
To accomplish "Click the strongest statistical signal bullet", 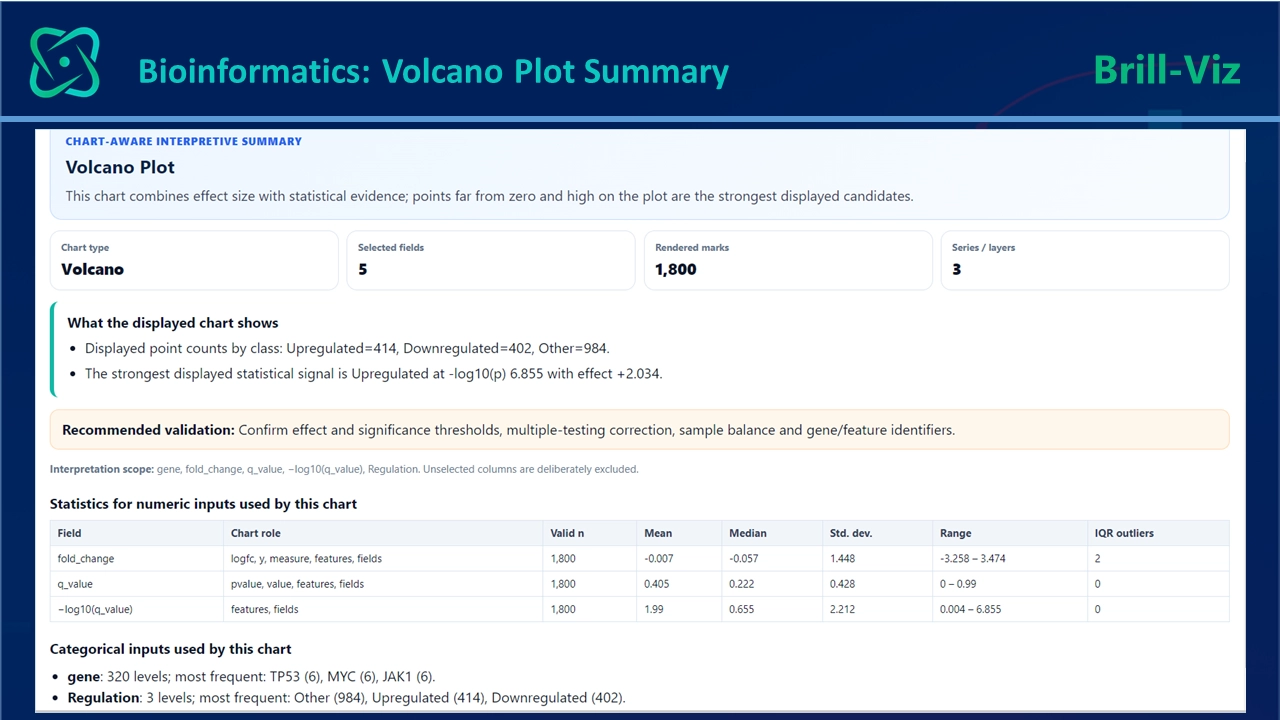I will point(374,374).
